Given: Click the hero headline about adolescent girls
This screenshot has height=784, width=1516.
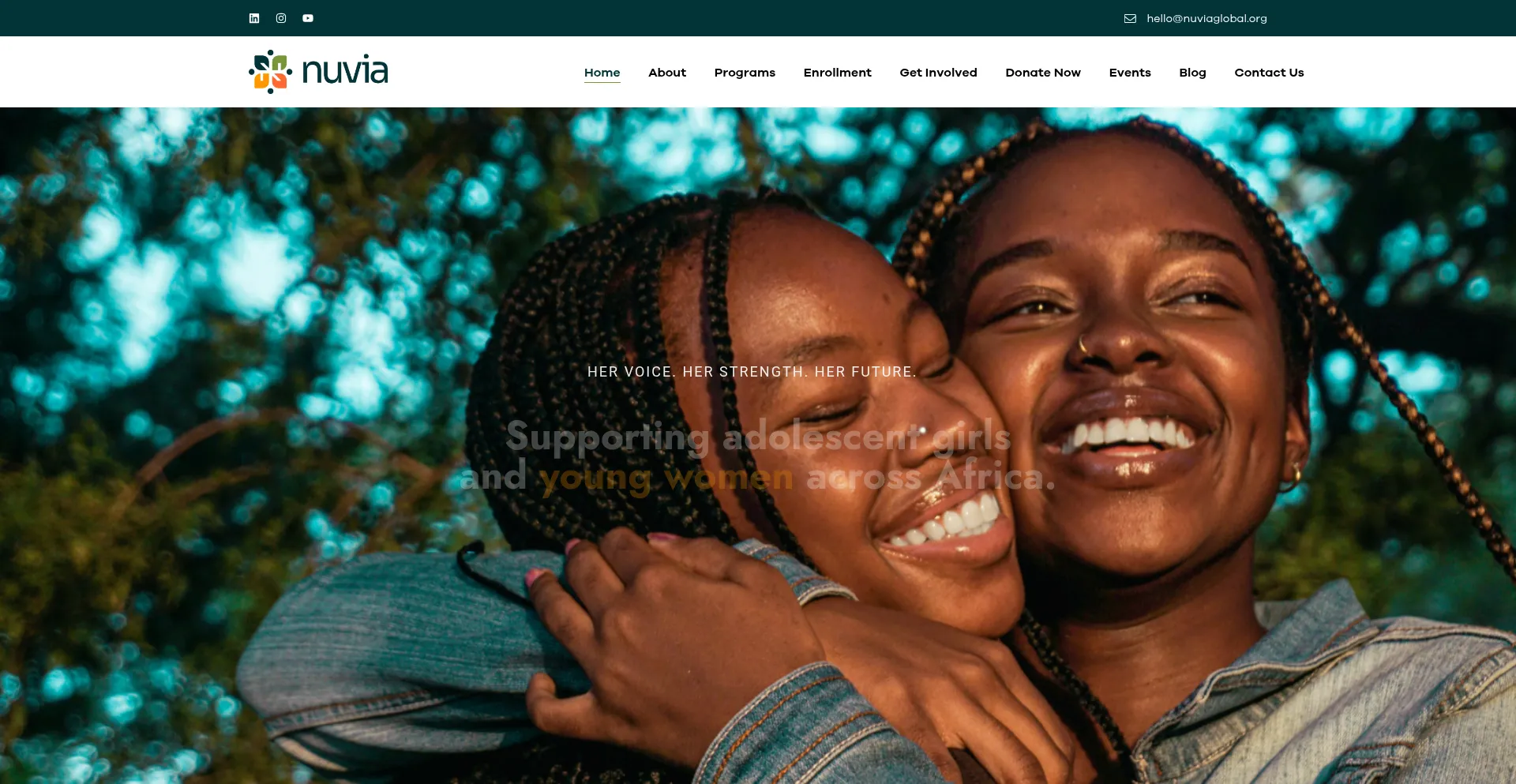Looking at the screenshot, I should 758,456.
